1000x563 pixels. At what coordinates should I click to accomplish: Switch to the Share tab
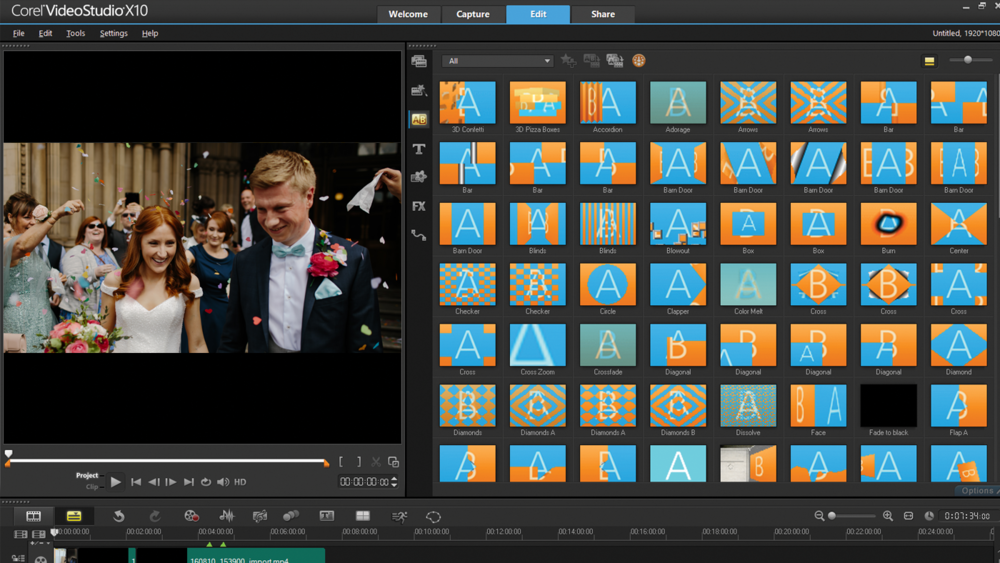(x=603, y=14)
